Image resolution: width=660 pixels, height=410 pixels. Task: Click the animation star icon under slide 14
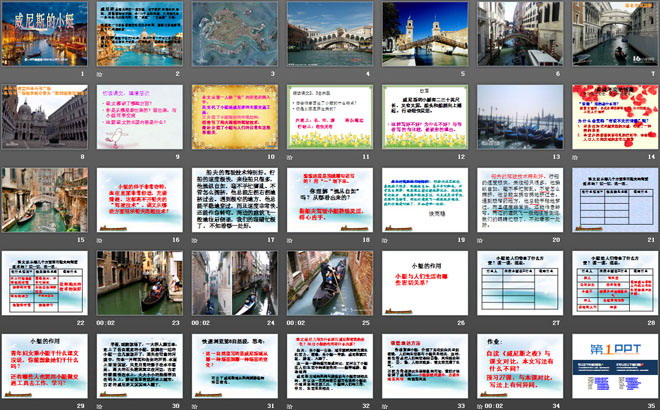click(575, 157)
